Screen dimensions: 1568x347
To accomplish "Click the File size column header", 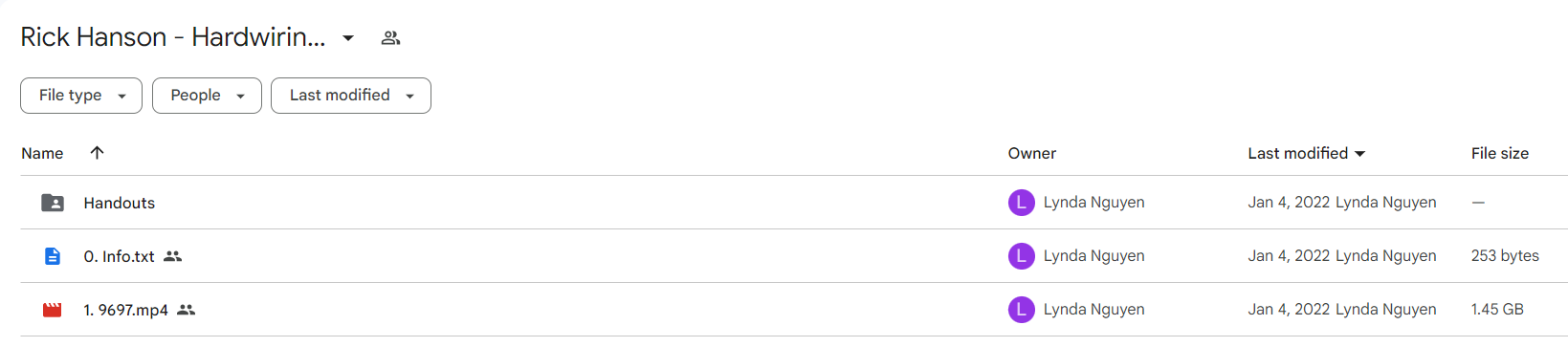I will [1499, 153].
